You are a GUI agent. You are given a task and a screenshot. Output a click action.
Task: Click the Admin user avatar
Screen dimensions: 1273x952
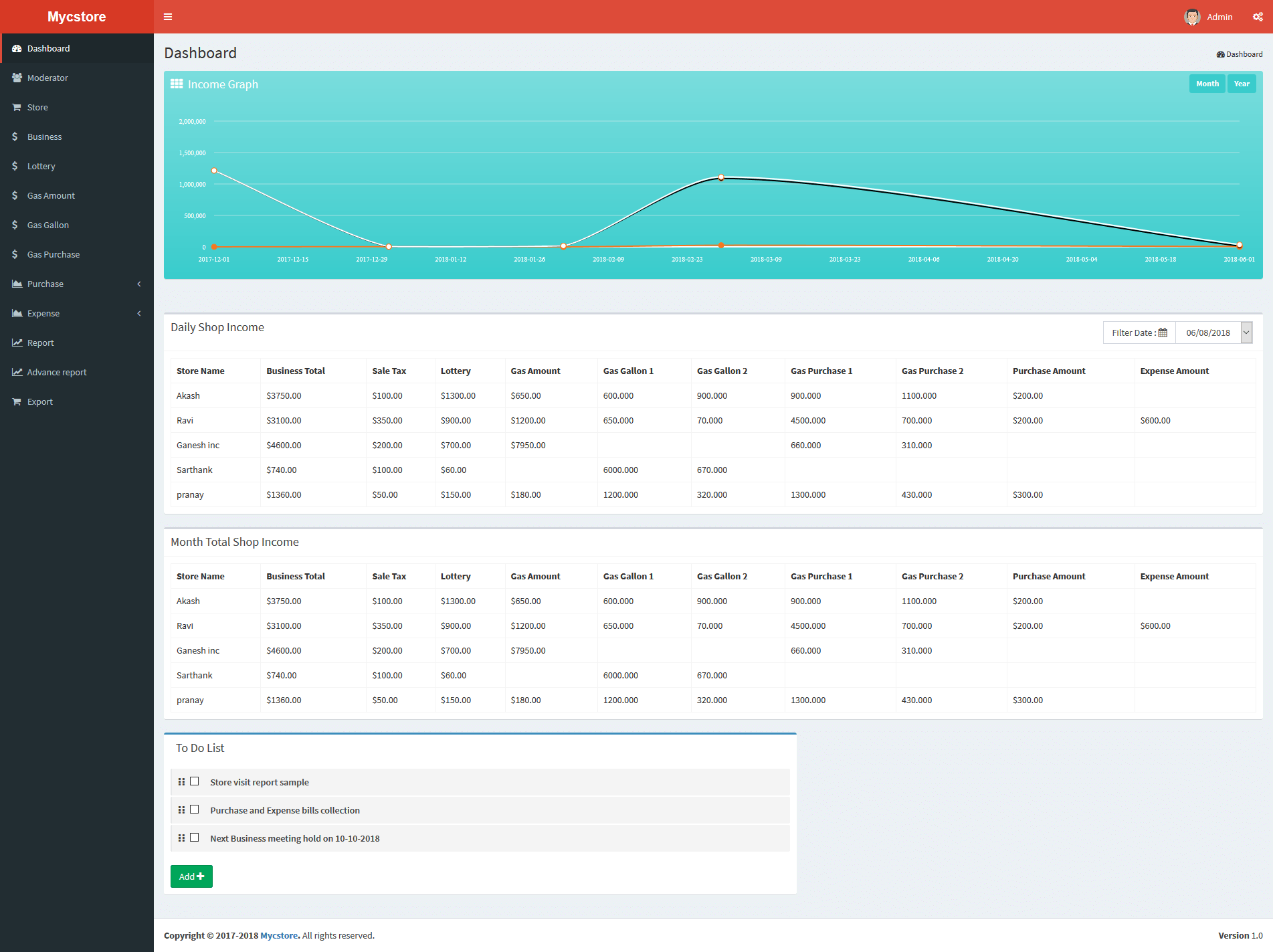[1192, 17]
